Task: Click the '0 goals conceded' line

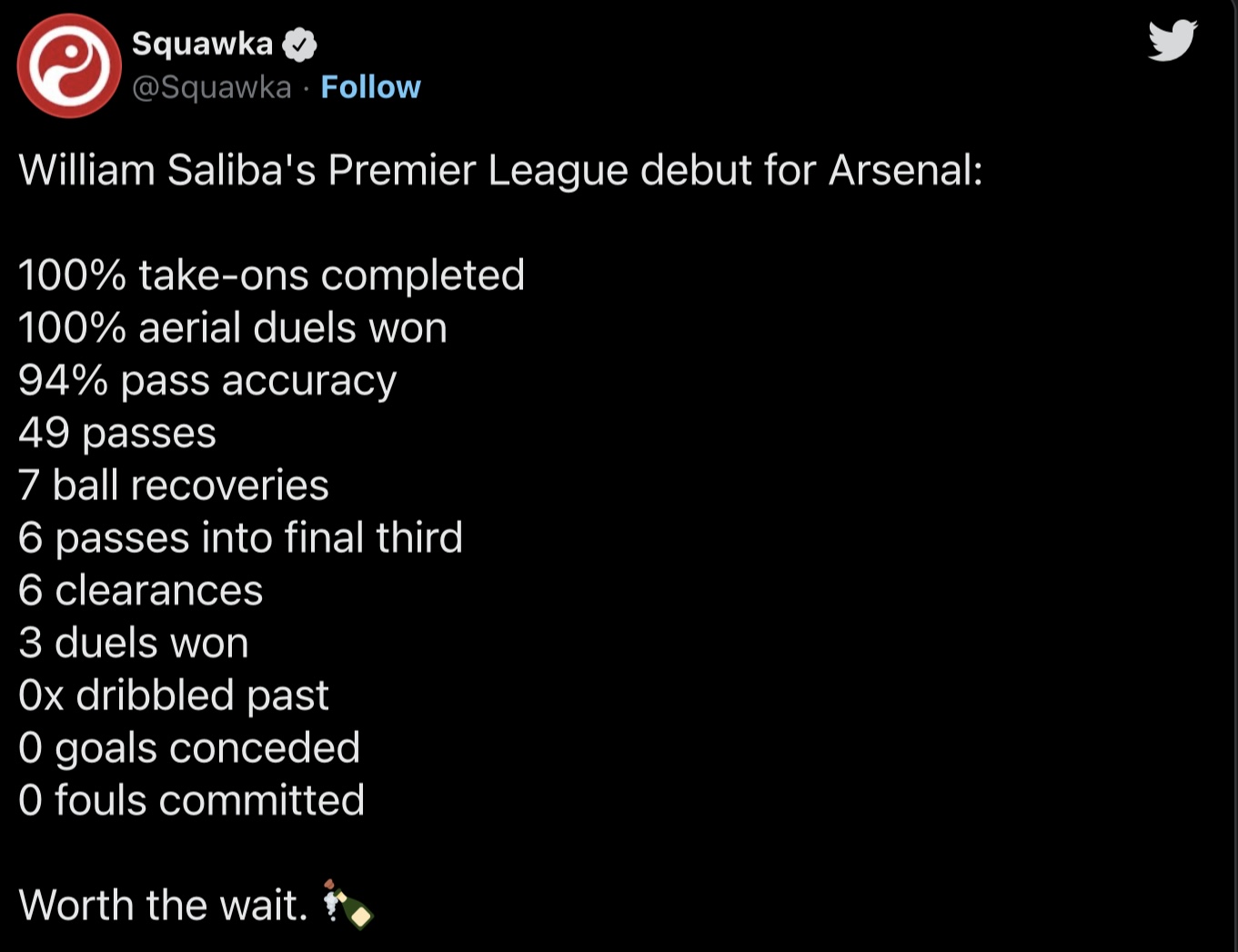Action: pos(189,748)
